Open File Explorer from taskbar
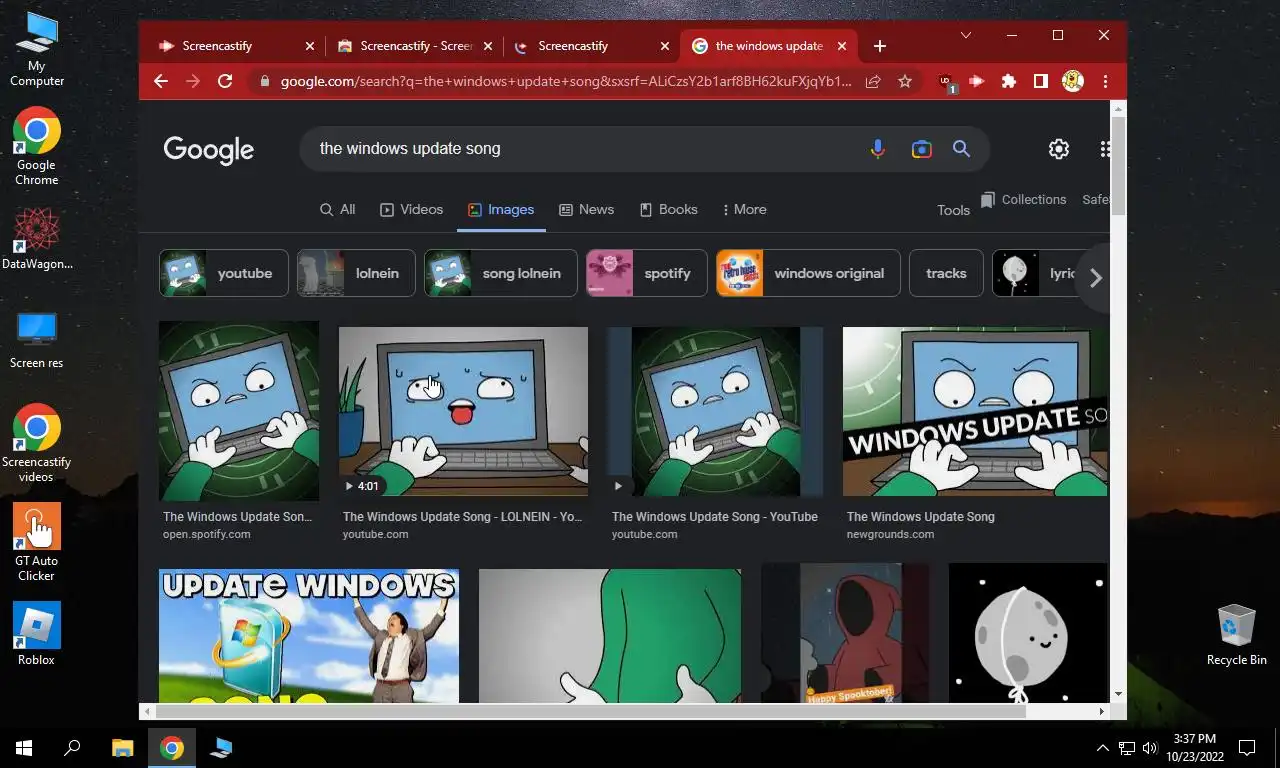The image size is (1280, 768). 122,747
